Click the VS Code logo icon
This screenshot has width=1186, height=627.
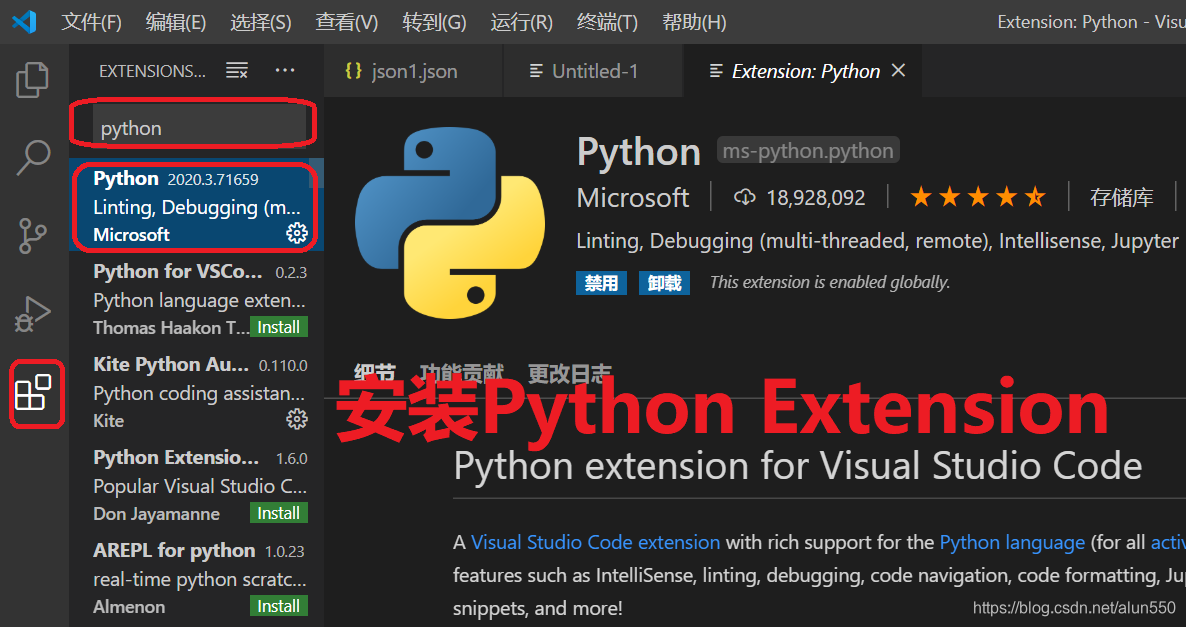coord(23,21)
